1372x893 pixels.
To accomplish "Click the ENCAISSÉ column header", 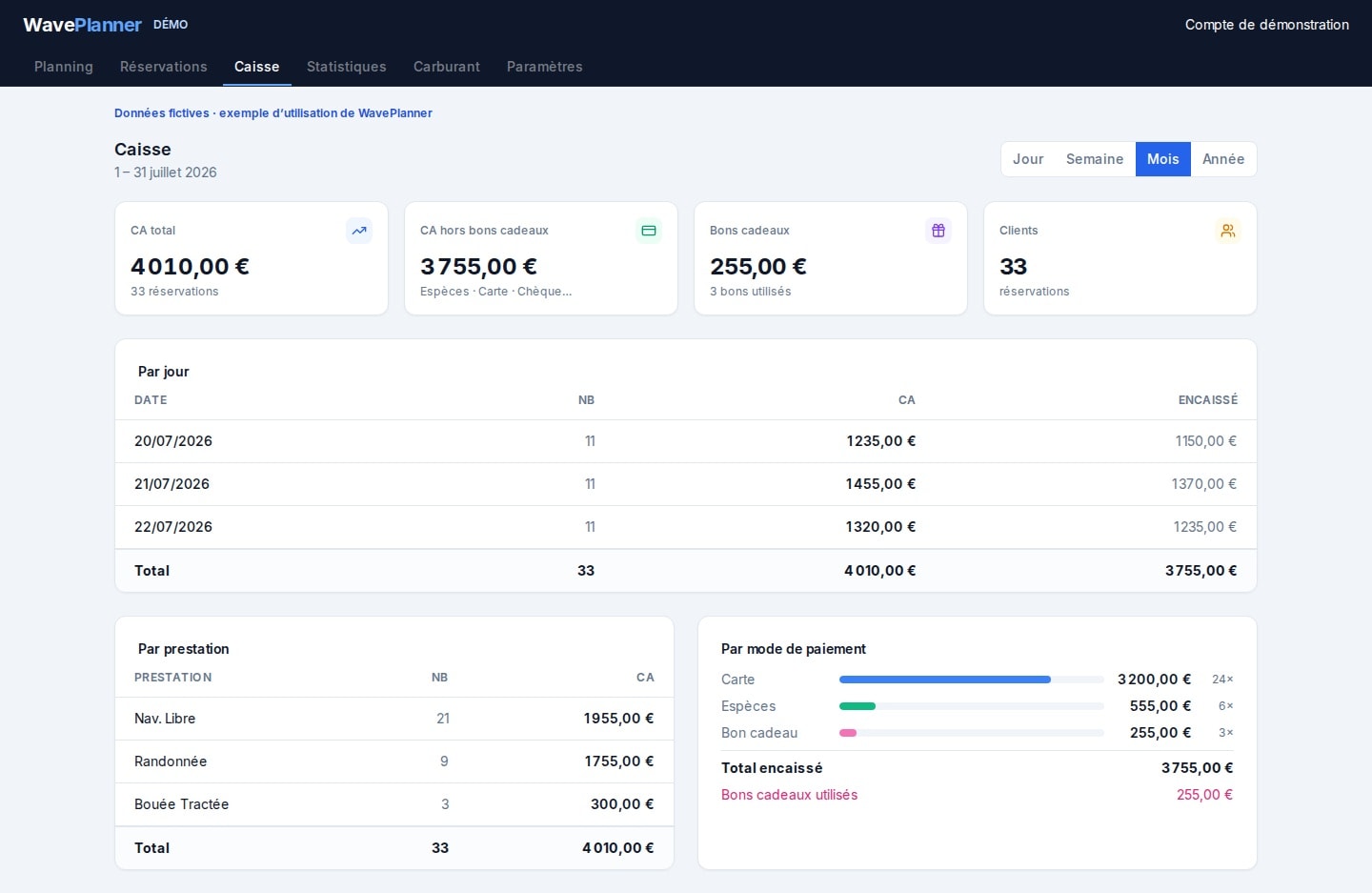I will [1208, 400].
